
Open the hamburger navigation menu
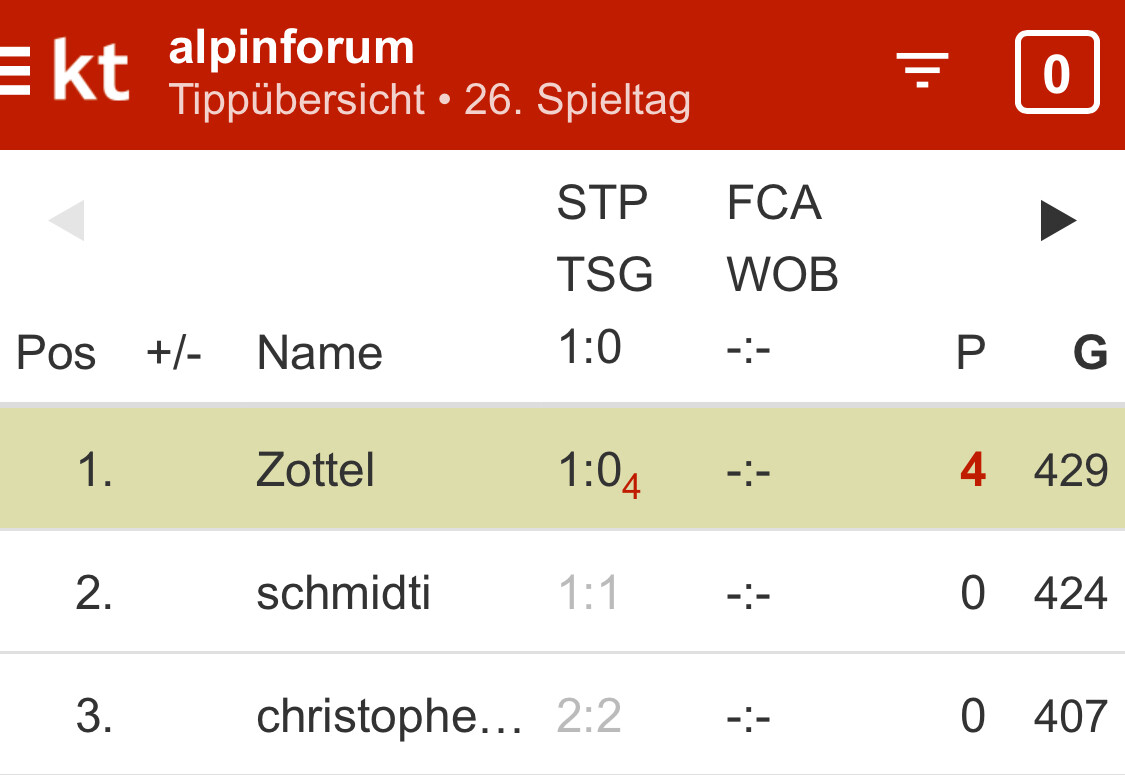(12, 75)
